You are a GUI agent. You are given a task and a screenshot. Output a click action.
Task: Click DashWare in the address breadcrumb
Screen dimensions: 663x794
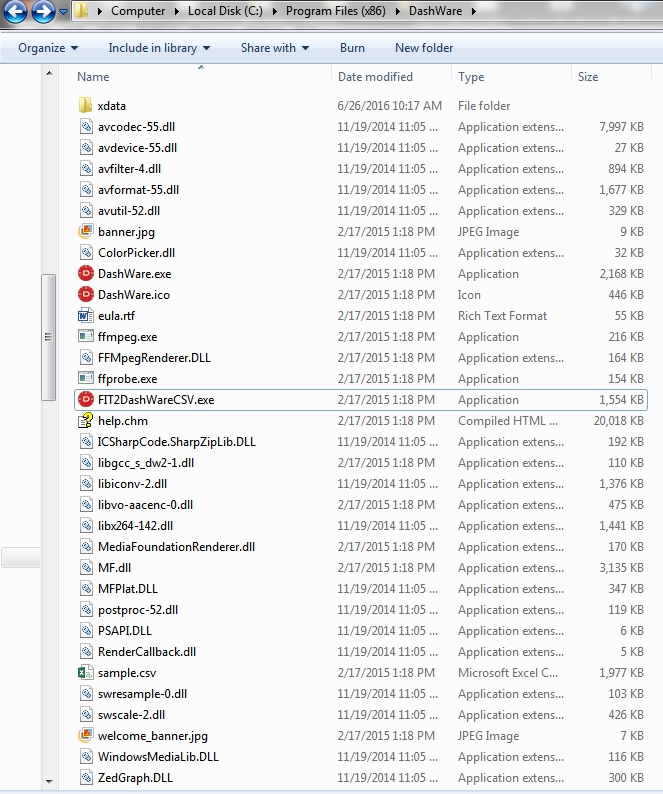436,11
